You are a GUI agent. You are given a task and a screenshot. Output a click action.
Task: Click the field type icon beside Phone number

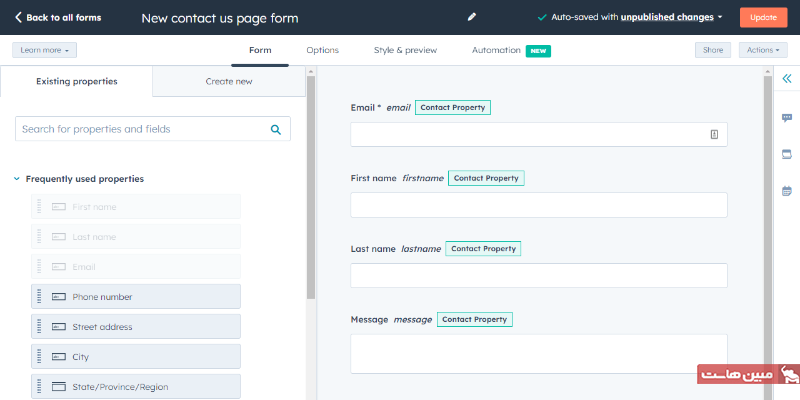[x=59, y=296]
